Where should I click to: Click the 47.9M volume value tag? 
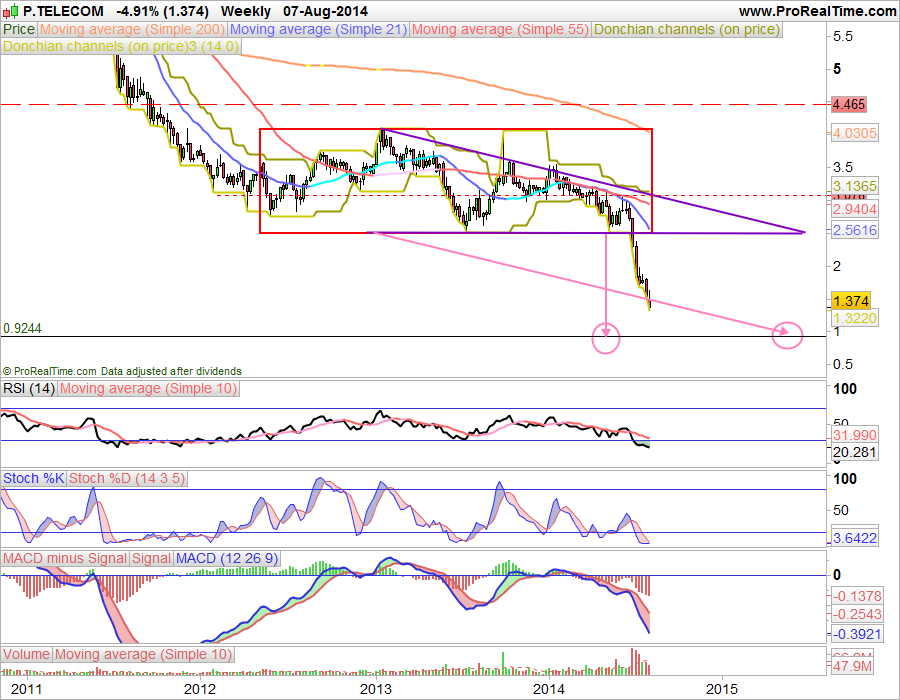(852, 666)
